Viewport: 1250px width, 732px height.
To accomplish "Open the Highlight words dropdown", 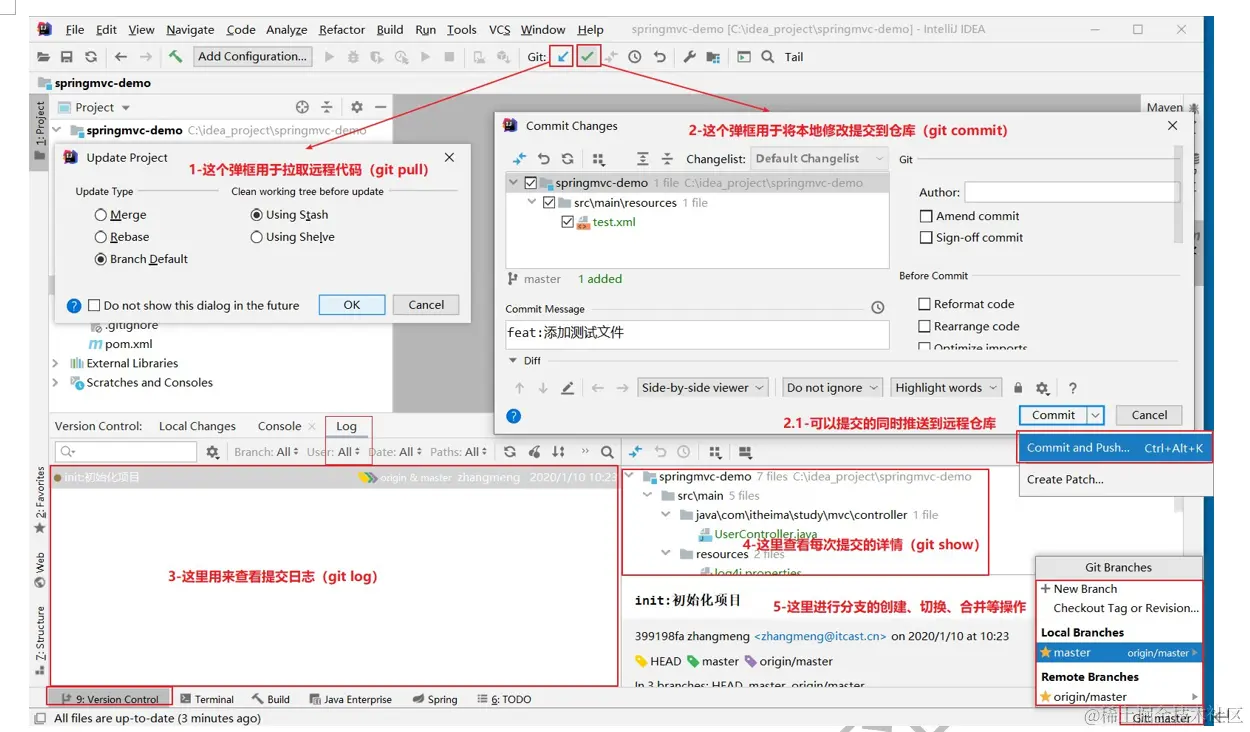I will pos(946,388).
